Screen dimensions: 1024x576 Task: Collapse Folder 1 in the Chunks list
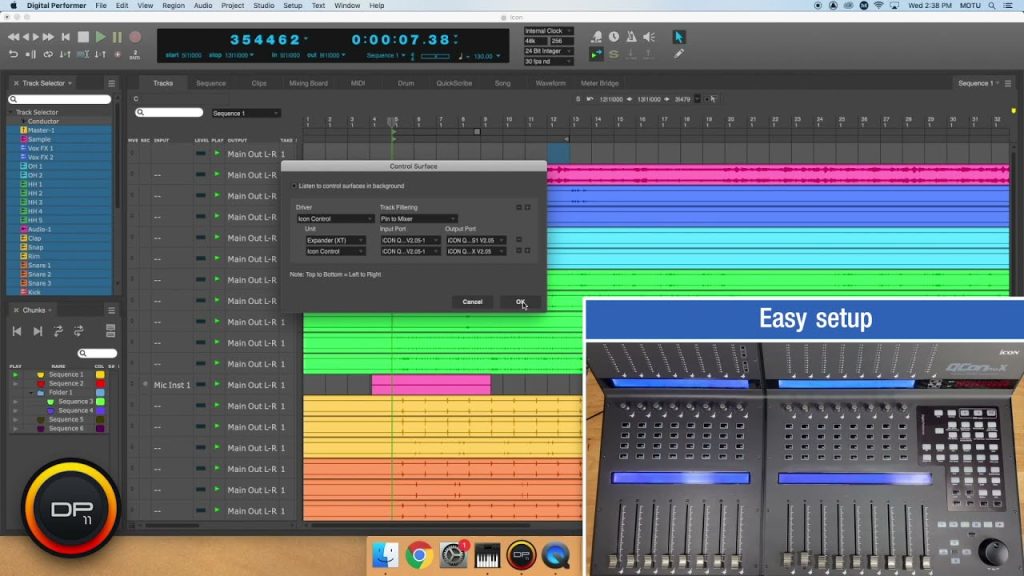[31, 393]
